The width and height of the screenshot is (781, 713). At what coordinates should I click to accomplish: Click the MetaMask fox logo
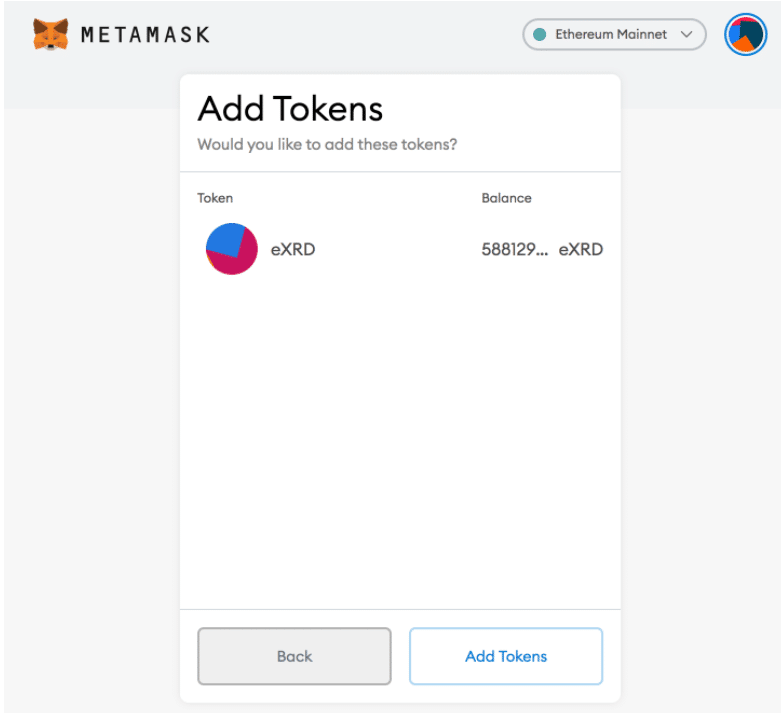coord(50,34)
